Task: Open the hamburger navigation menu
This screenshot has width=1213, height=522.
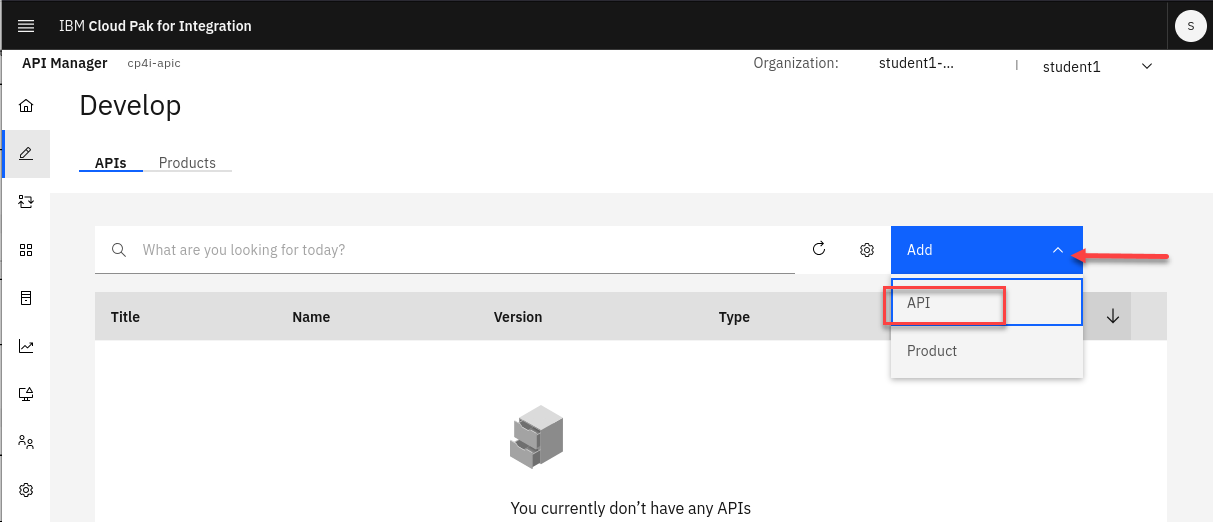Action: (26, 26)
